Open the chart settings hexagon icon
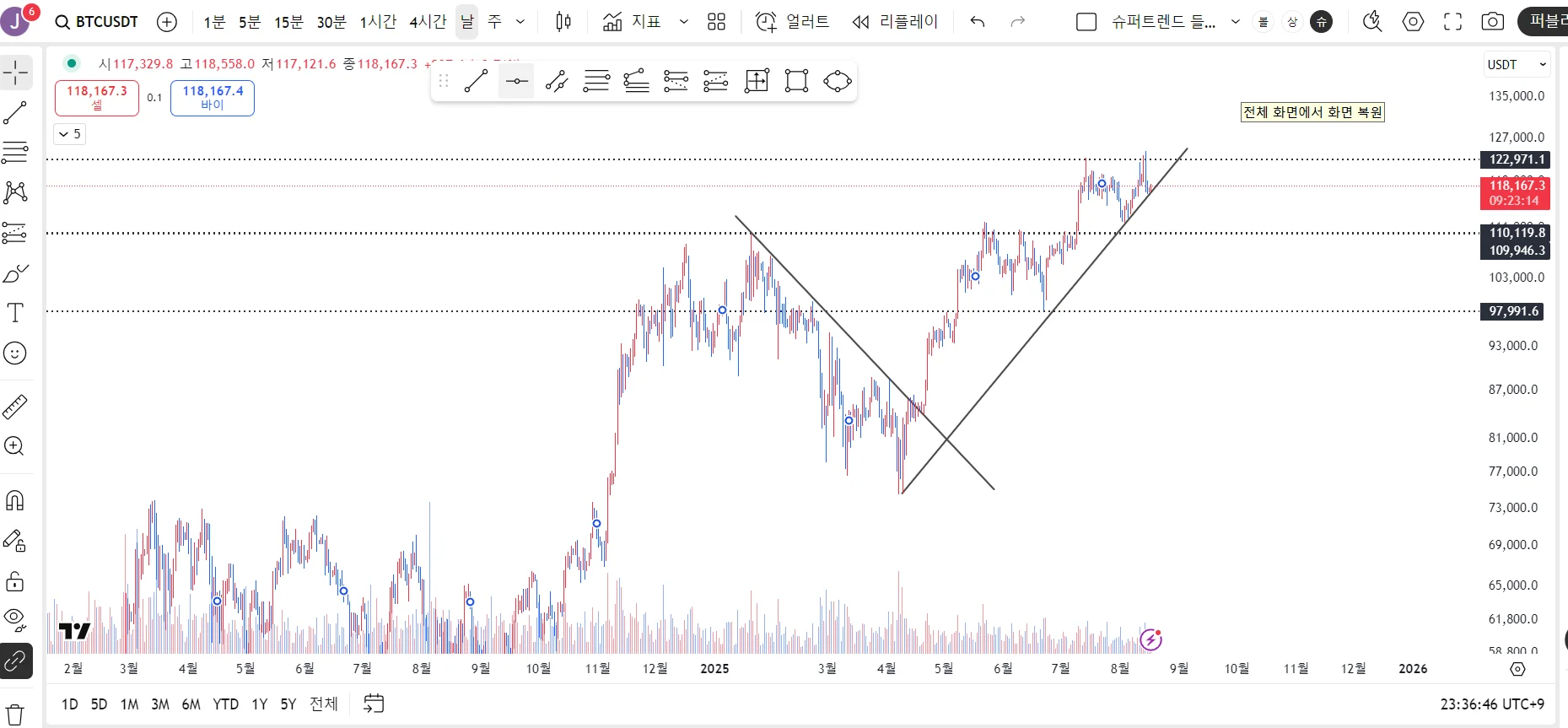The width and height of the screenshot is (1568, 728). pyautogui.click(x=1413, y=22)
